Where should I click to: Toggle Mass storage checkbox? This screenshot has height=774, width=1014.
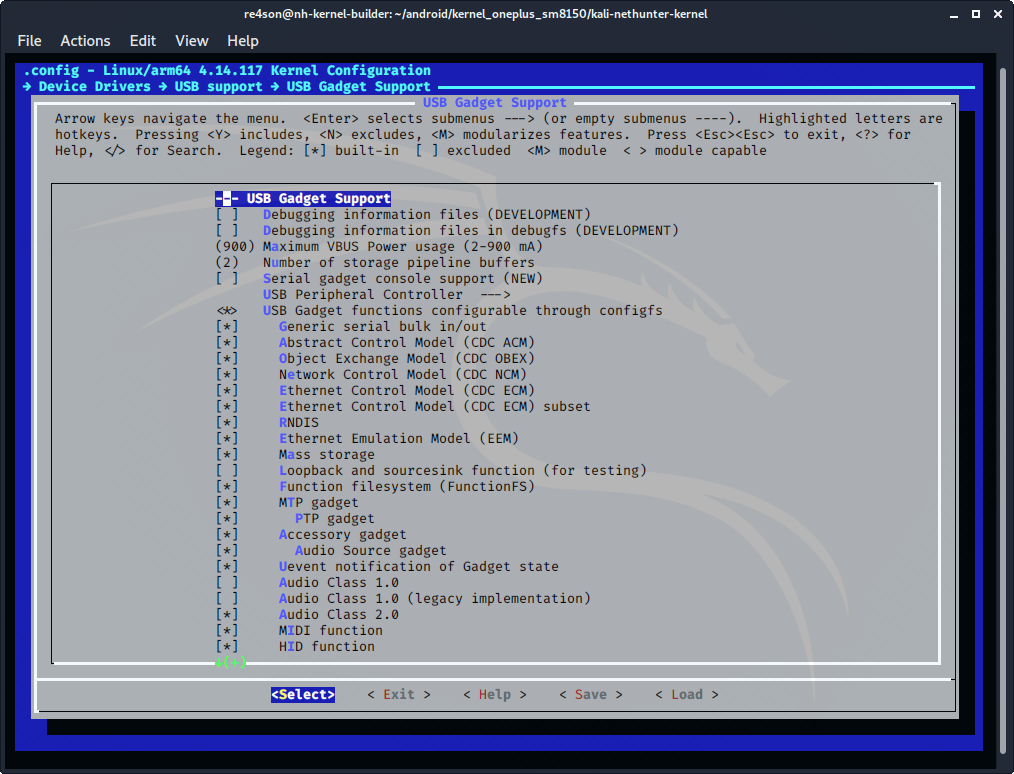(x=227, y=455)
